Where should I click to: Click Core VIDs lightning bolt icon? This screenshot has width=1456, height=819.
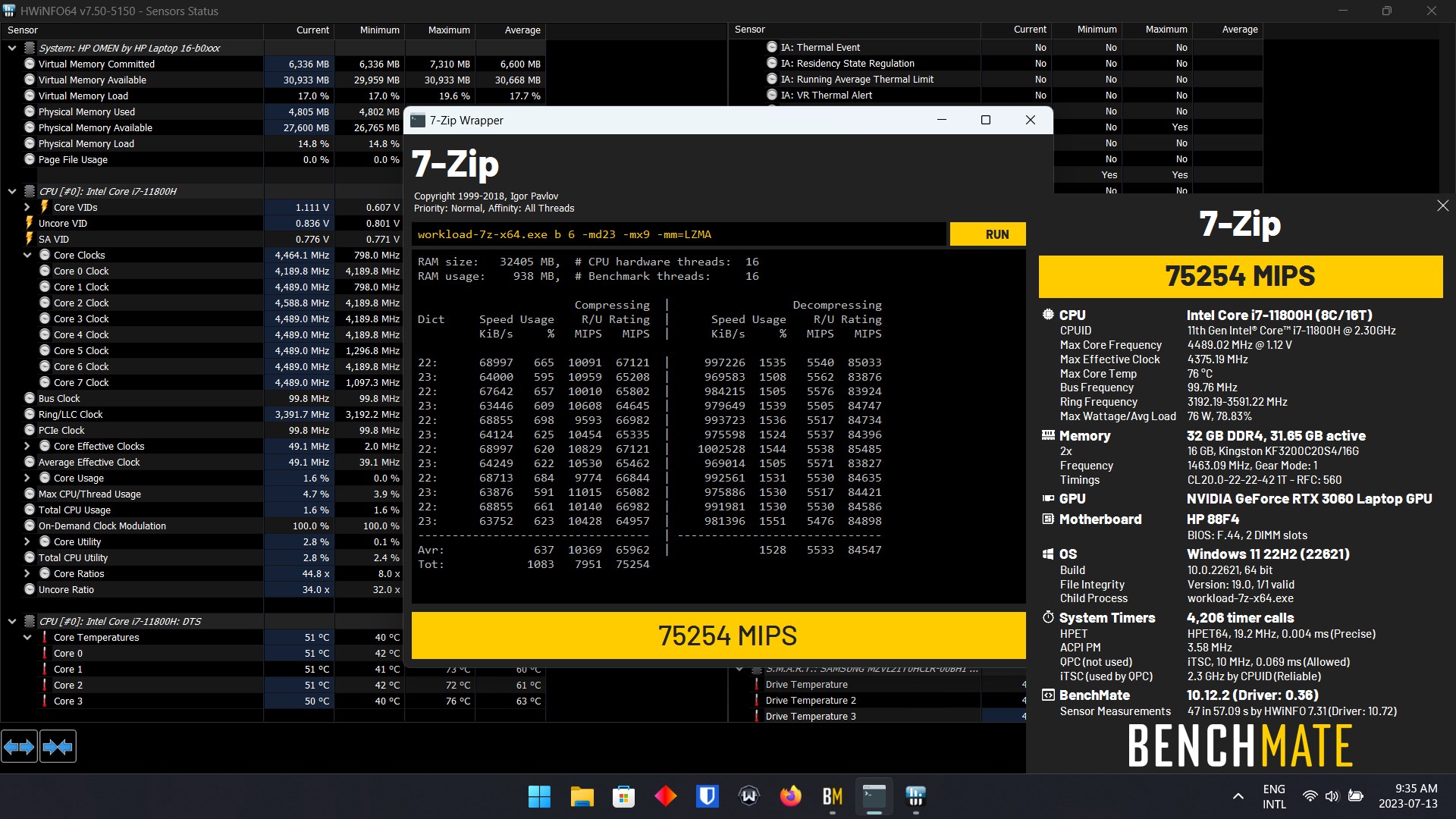[44, 207]
